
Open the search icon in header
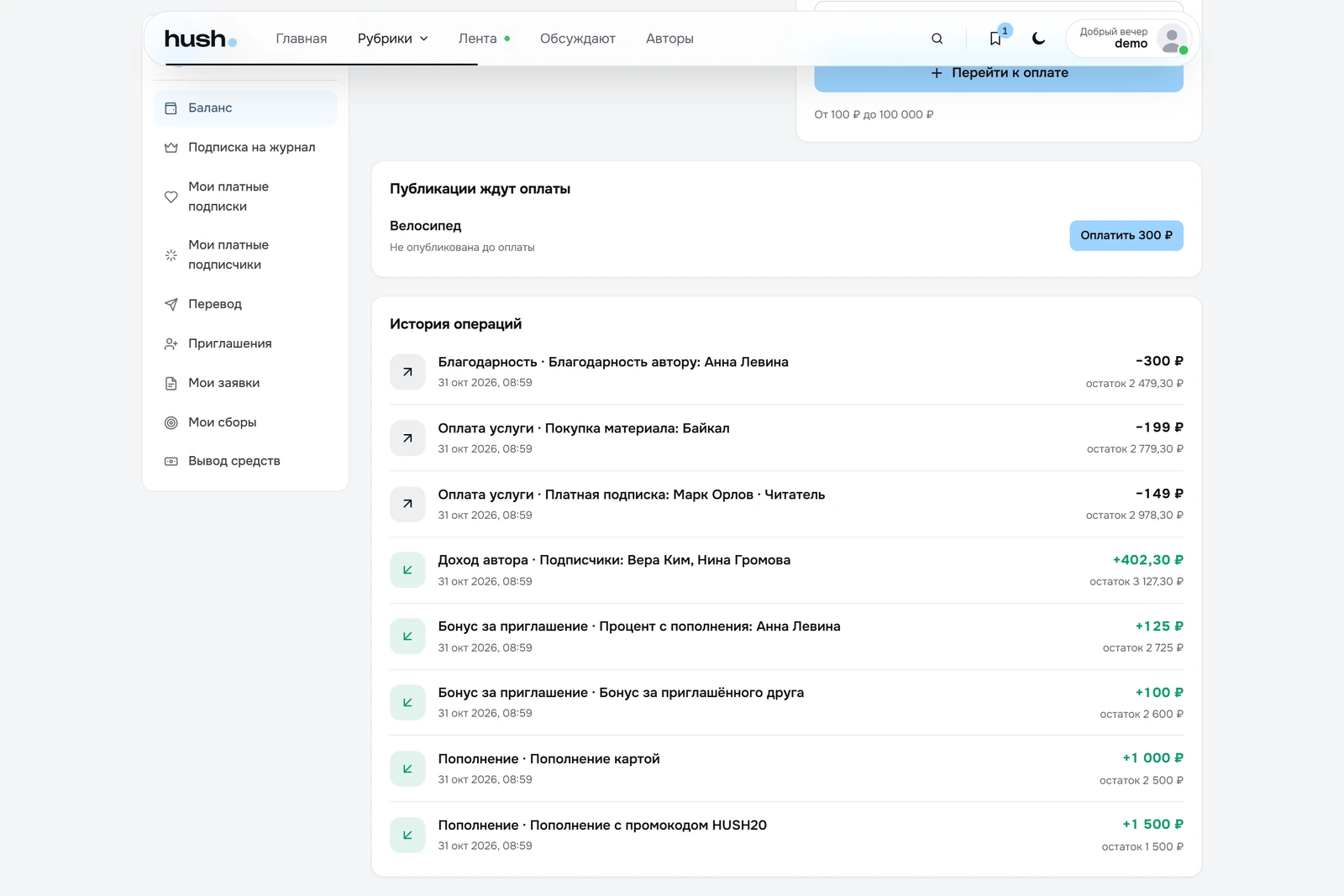click(x=937, y=39)
